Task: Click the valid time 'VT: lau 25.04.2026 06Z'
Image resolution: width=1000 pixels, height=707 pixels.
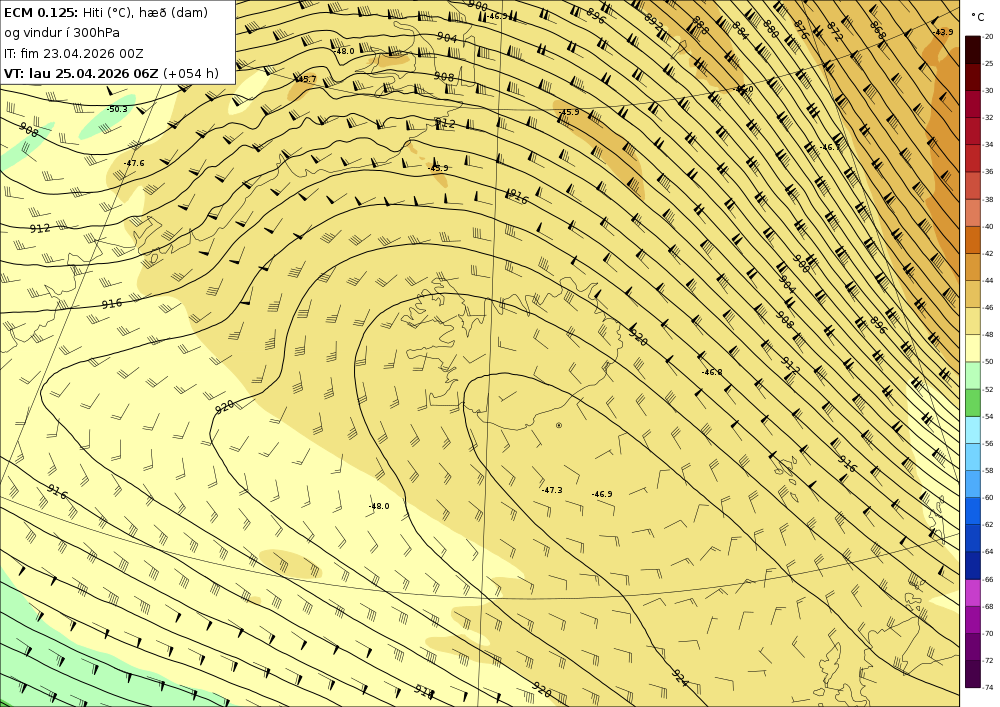Action: pos(81,73)
